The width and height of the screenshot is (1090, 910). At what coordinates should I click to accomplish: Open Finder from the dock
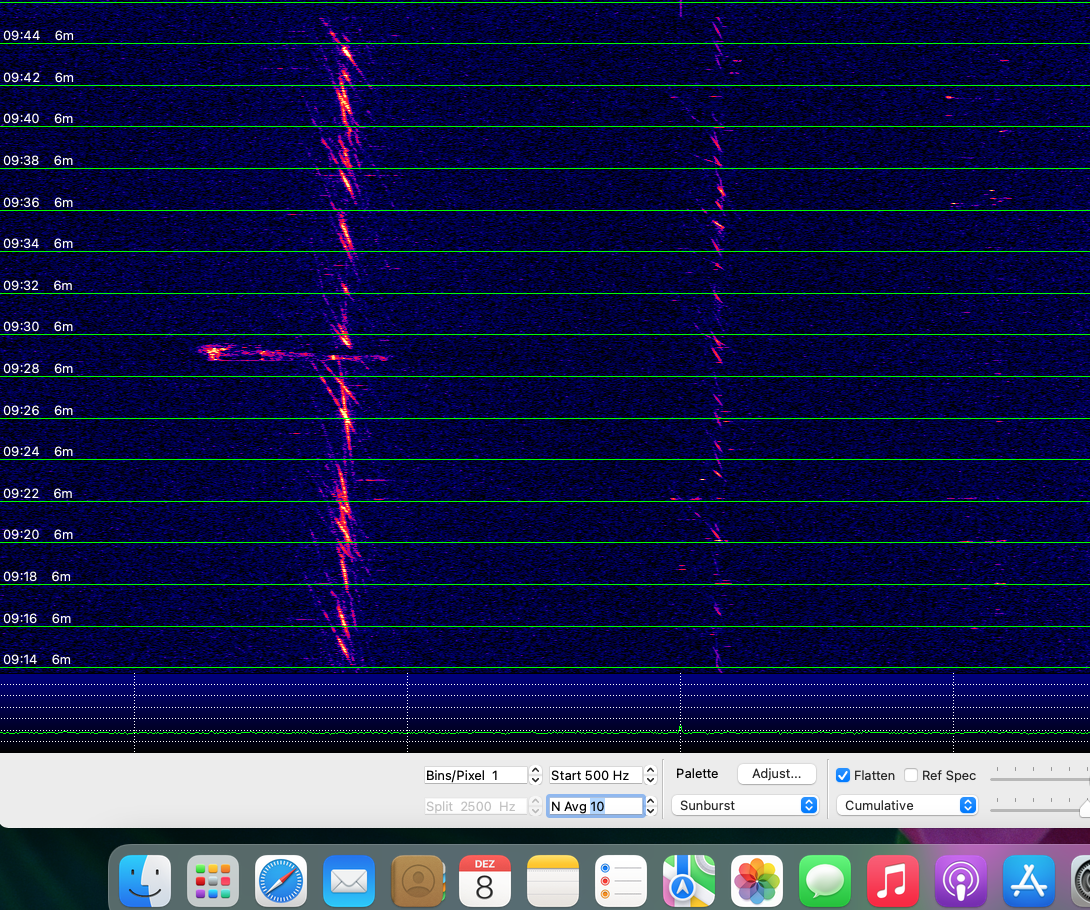pos(145,881)
